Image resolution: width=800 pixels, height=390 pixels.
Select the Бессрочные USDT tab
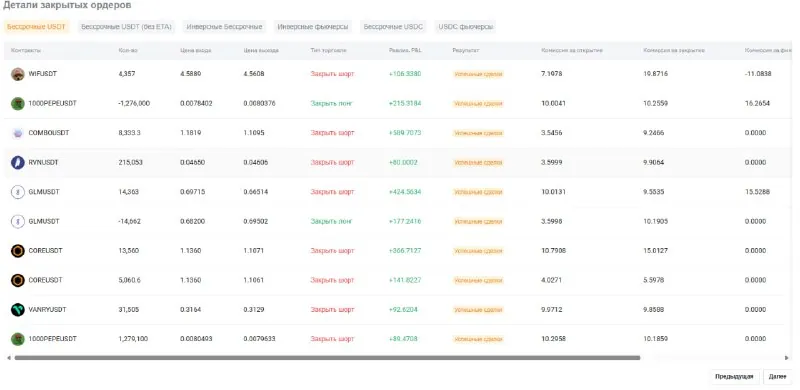(x=36, y=27)
